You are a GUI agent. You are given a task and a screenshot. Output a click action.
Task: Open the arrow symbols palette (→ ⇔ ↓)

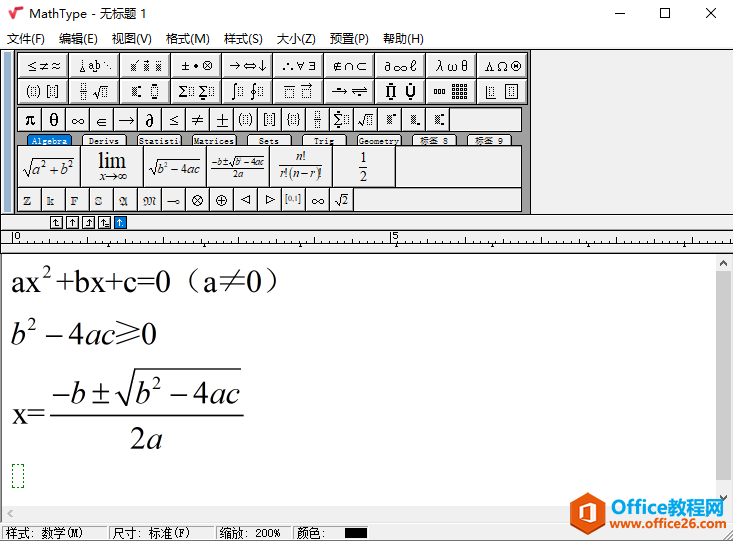tap(247, 66)
